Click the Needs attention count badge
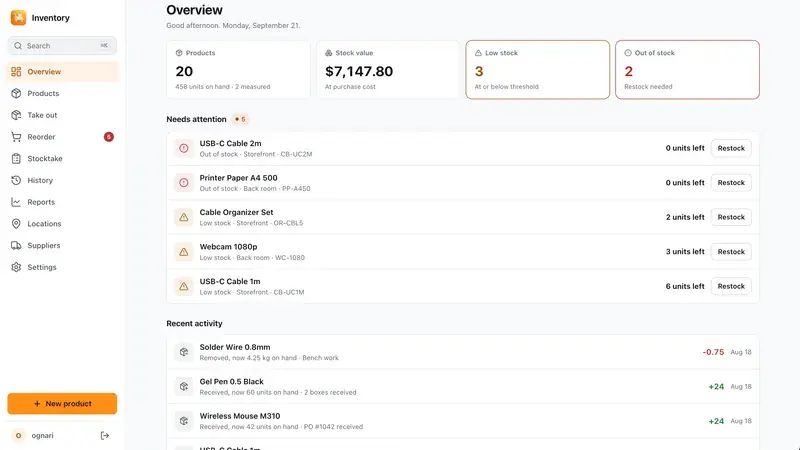This screenshot has width=800, height=450. tap(240, 119)
